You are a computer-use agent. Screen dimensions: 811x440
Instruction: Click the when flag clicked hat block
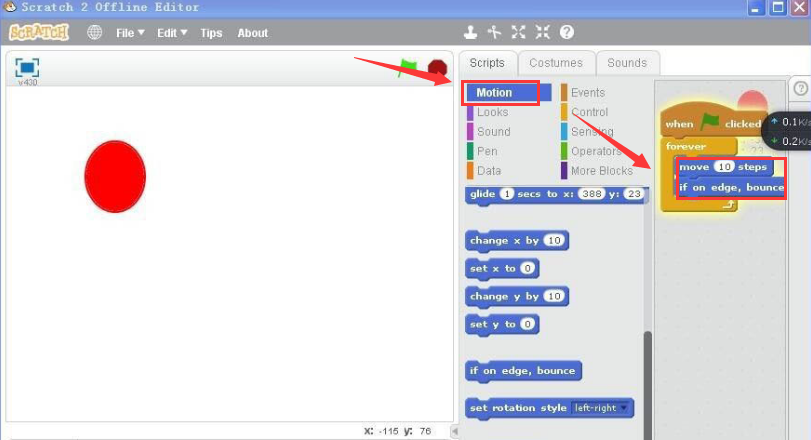(712, 120)
